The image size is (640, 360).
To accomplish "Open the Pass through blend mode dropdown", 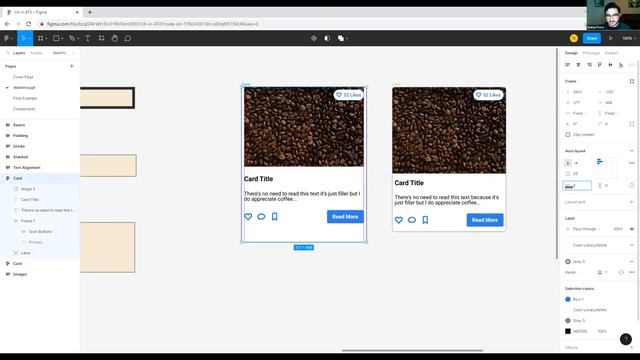I will pos(584,229).
